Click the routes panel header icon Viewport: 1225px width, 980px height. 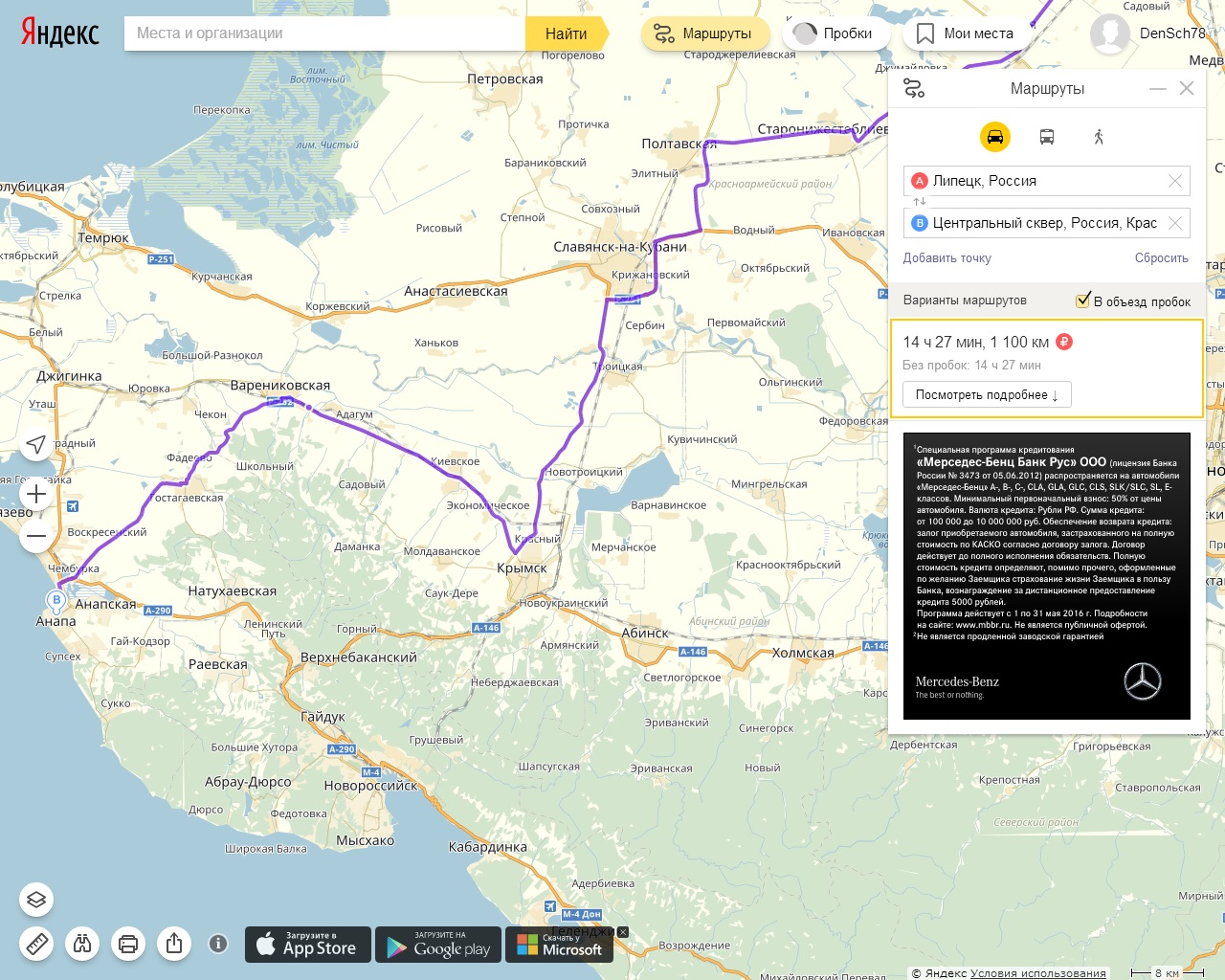tap(914, 88)
